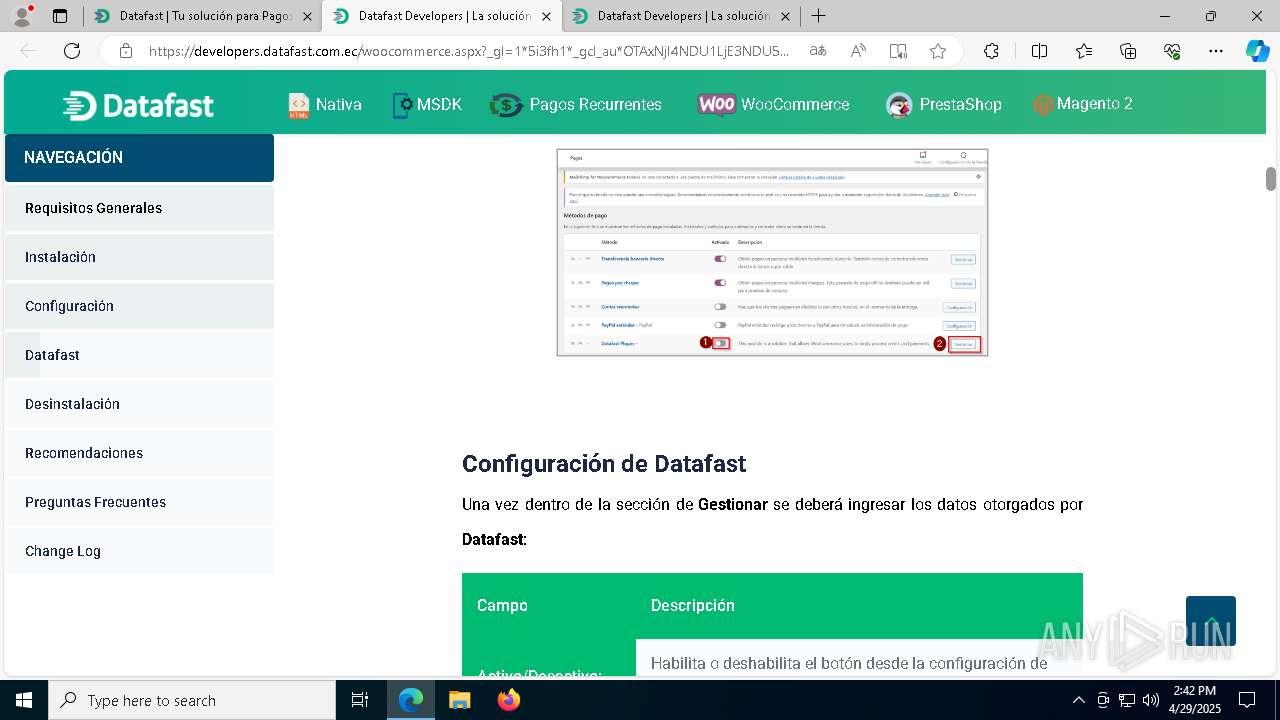
Task: Select Instalación in navigation sidebar
Action: [x=139, y=257]
